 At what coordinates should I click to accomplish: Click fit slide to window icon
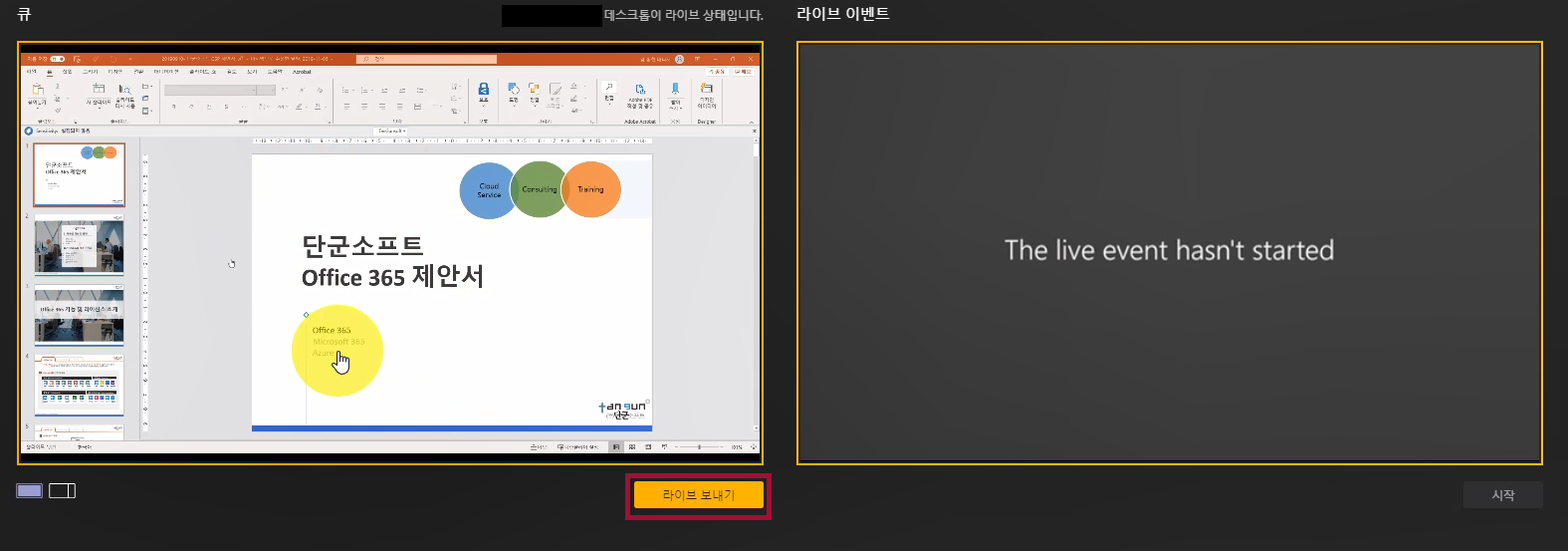pos(753,447)
